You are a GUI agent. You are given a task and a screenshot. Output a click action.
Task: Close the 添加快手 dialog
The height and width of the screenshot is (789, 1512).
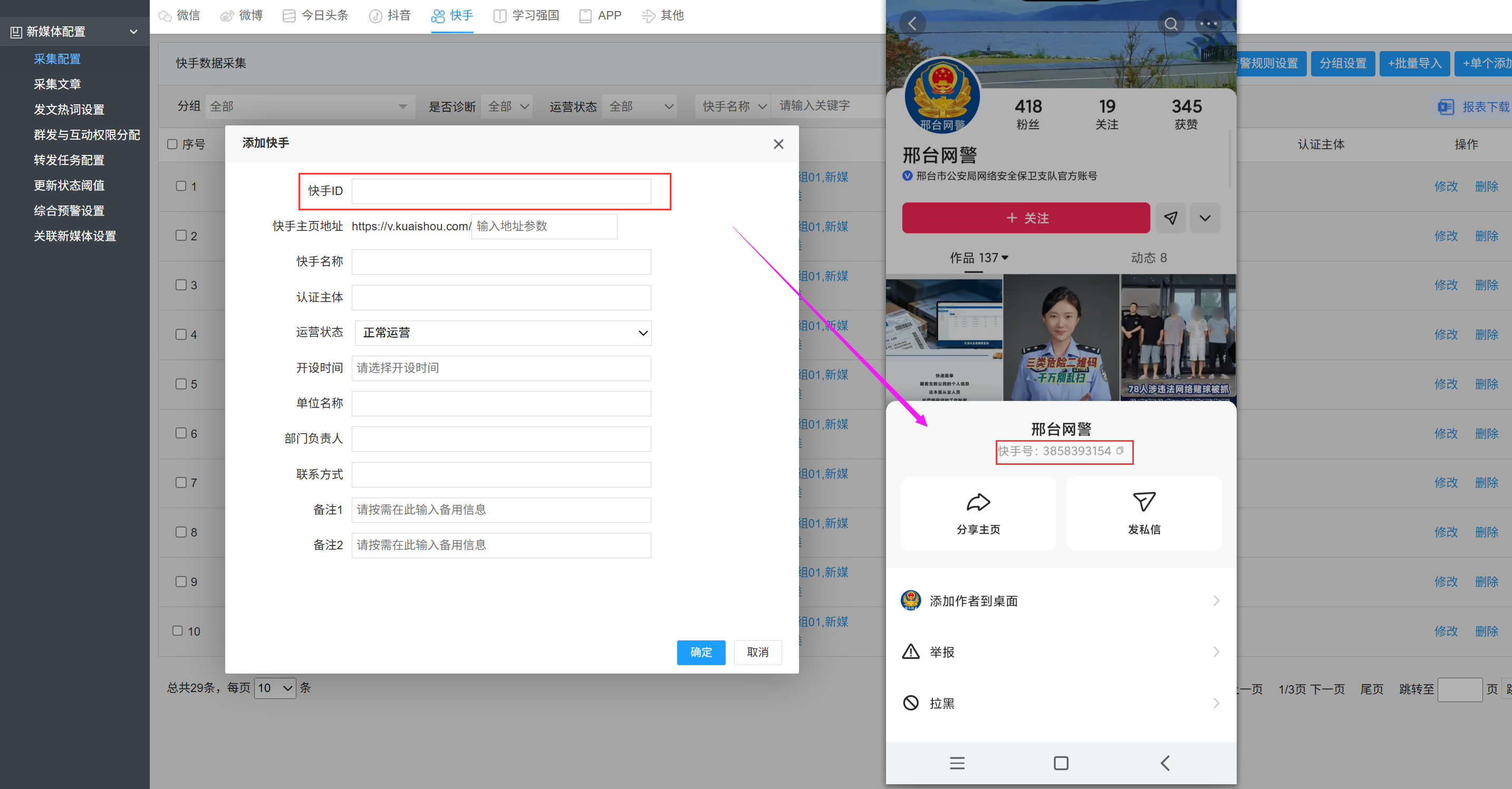click(x=778, y=144)
